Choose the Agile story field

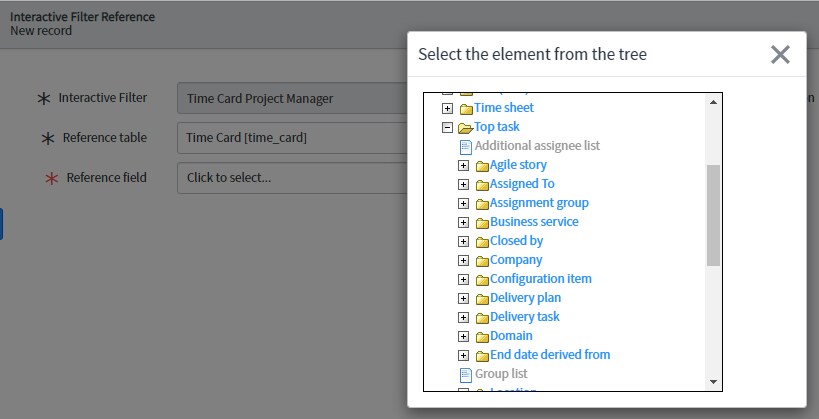click(x=518, y=165)
